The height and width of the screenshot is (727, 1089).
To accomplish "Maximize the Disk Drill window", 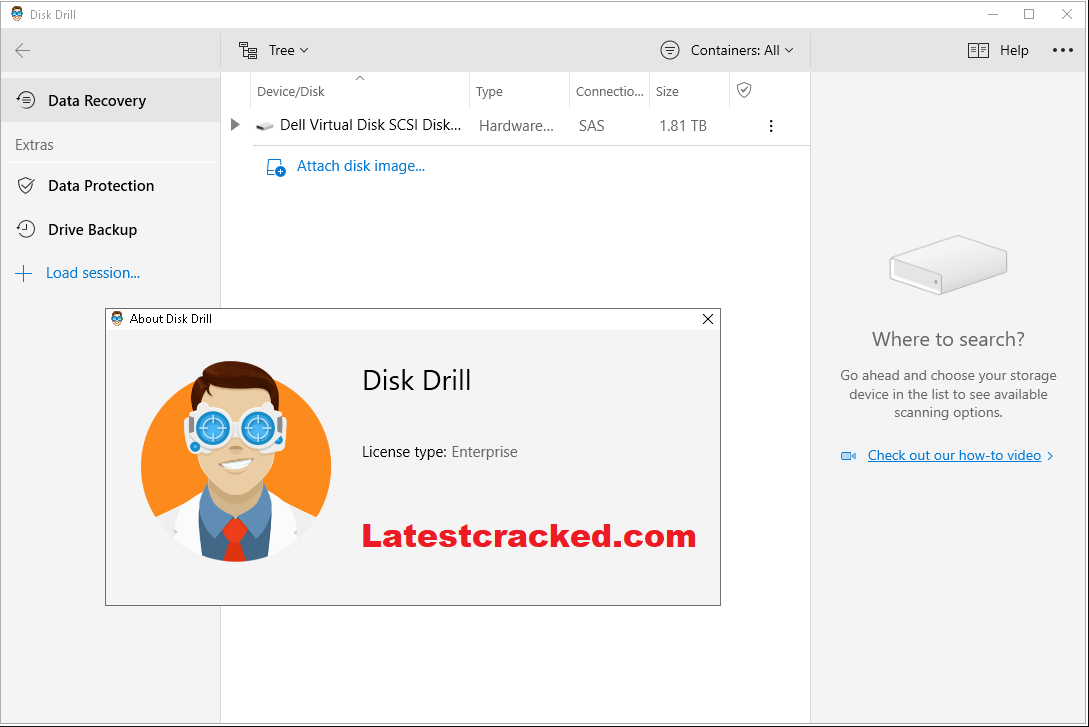I will (x=1029, y=14).
